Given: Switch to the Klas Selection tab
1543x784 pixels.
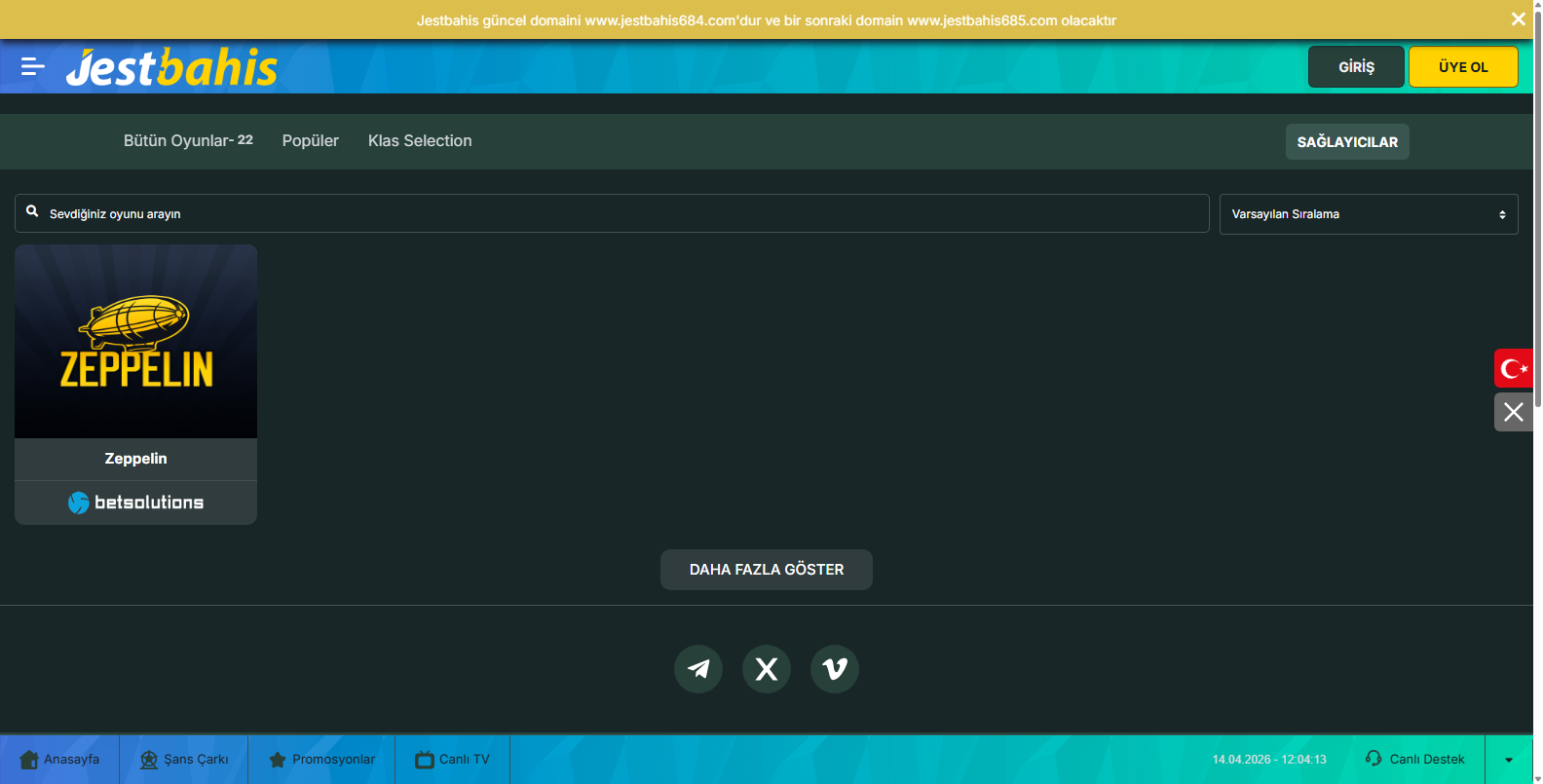Looking at the screenshot, I should pos(420,140).
